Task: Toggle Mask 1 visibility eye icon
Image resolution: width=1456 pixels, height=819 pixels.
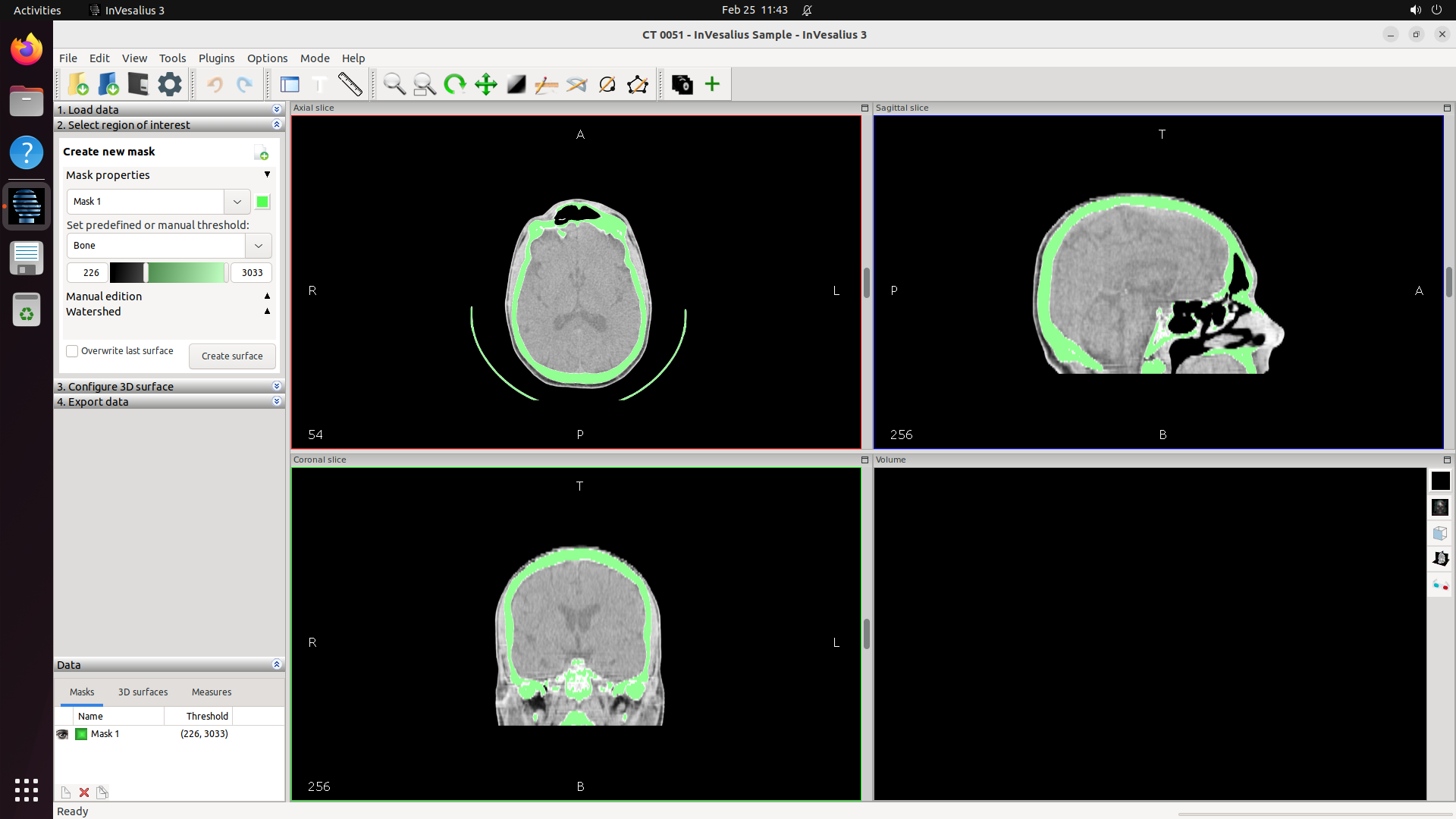Action: point(62,734)
